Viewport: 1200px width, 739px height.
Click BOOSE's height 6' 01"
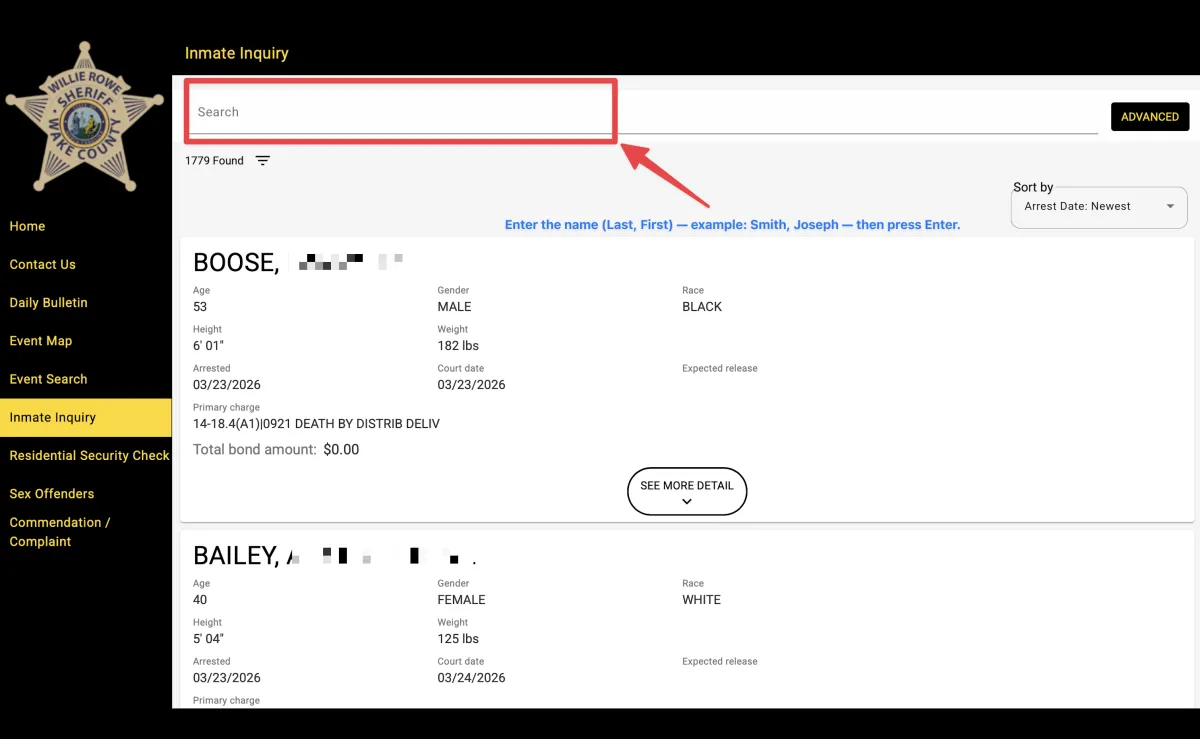point(208,346)
